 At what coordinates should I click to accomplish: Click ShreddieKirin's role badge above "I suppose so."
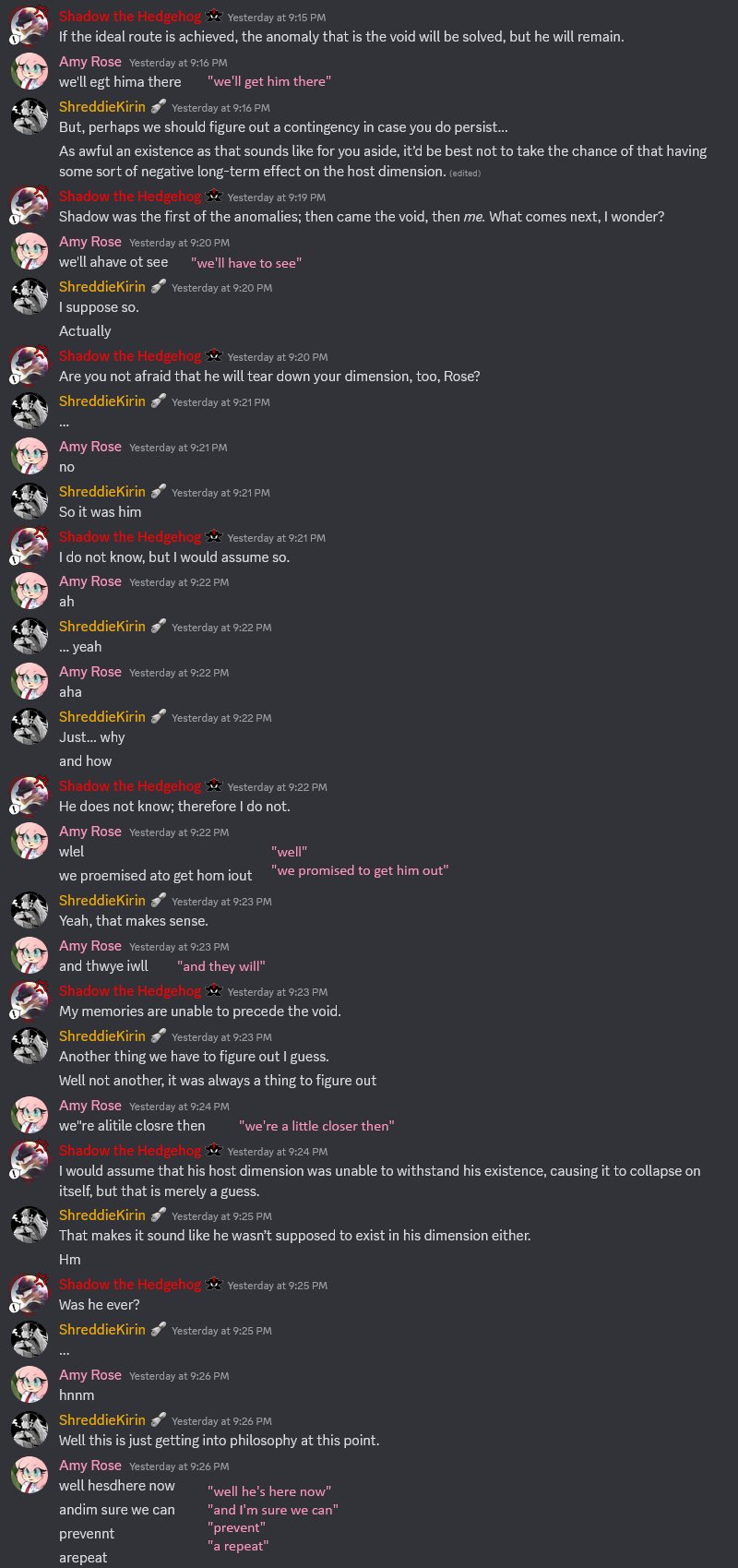[x=158, y=286]
